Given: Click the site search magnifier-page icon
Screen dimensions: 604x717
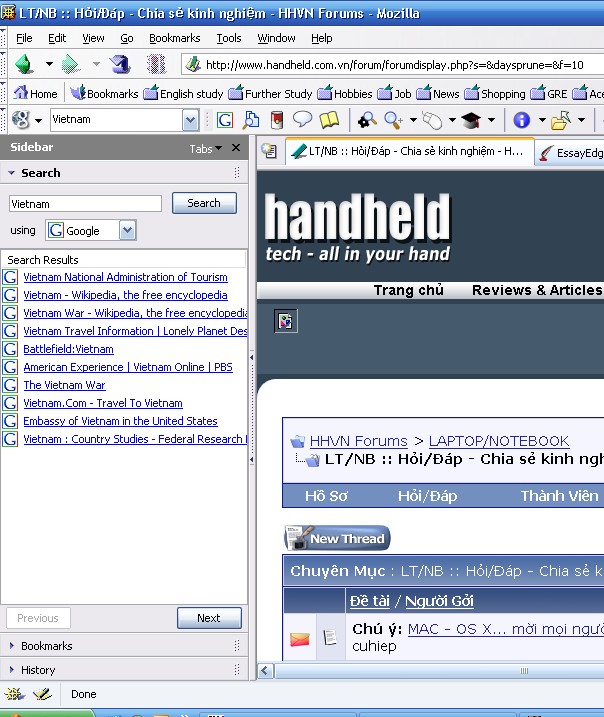Looking at the screenshot, I should (251, 120).
